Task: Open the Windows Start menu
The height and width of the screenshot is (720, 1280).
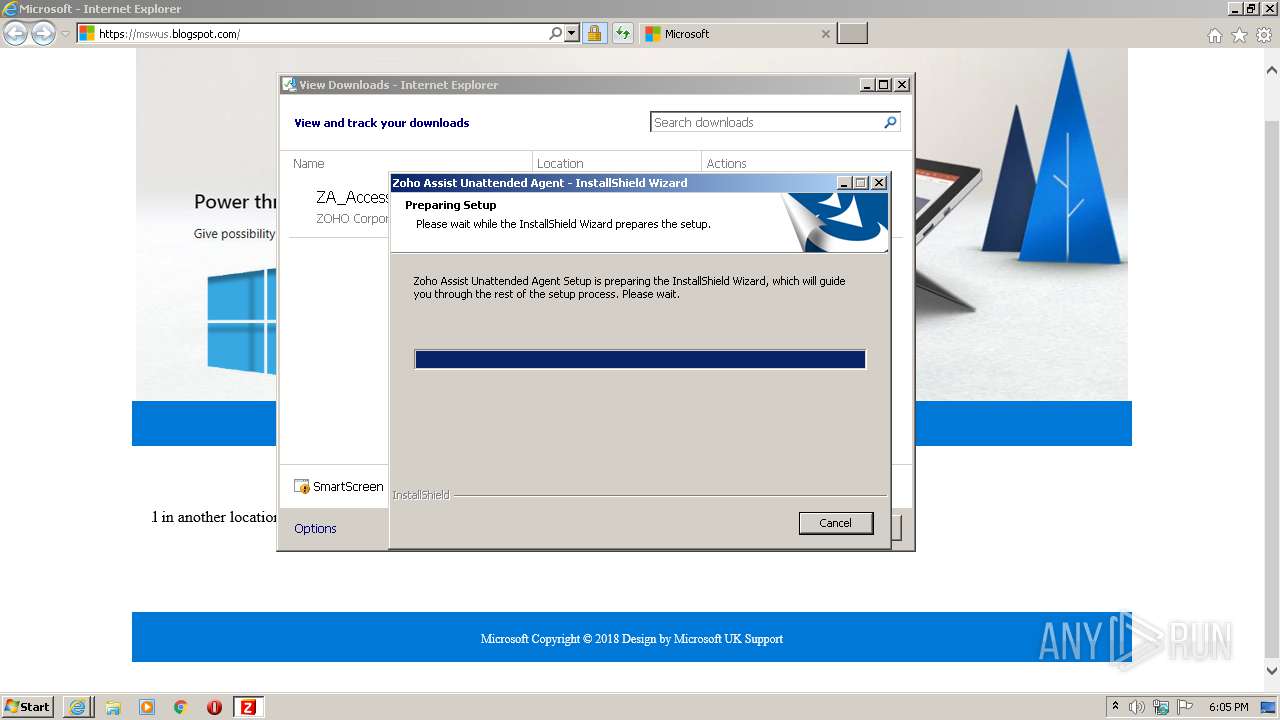Action: [x=28, y=706]
